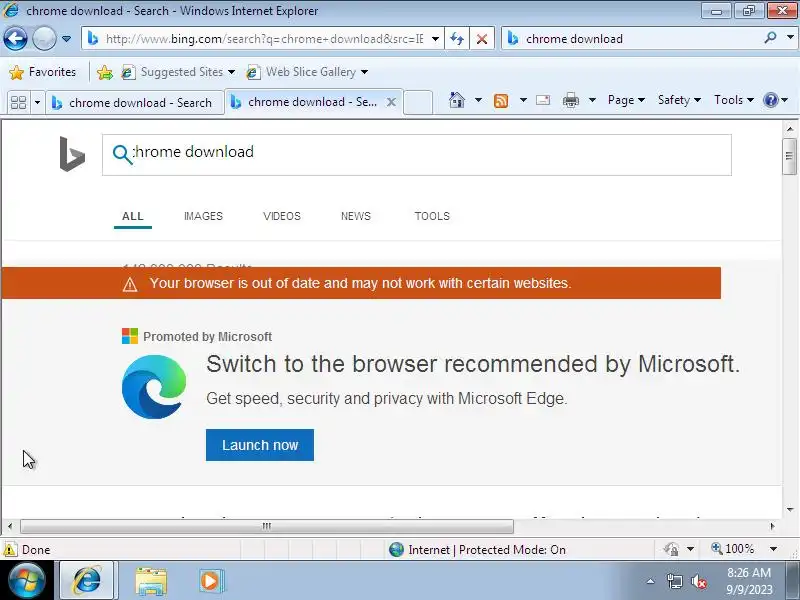
Task: Click the Home page icon
Action: (x=457, y=100)
